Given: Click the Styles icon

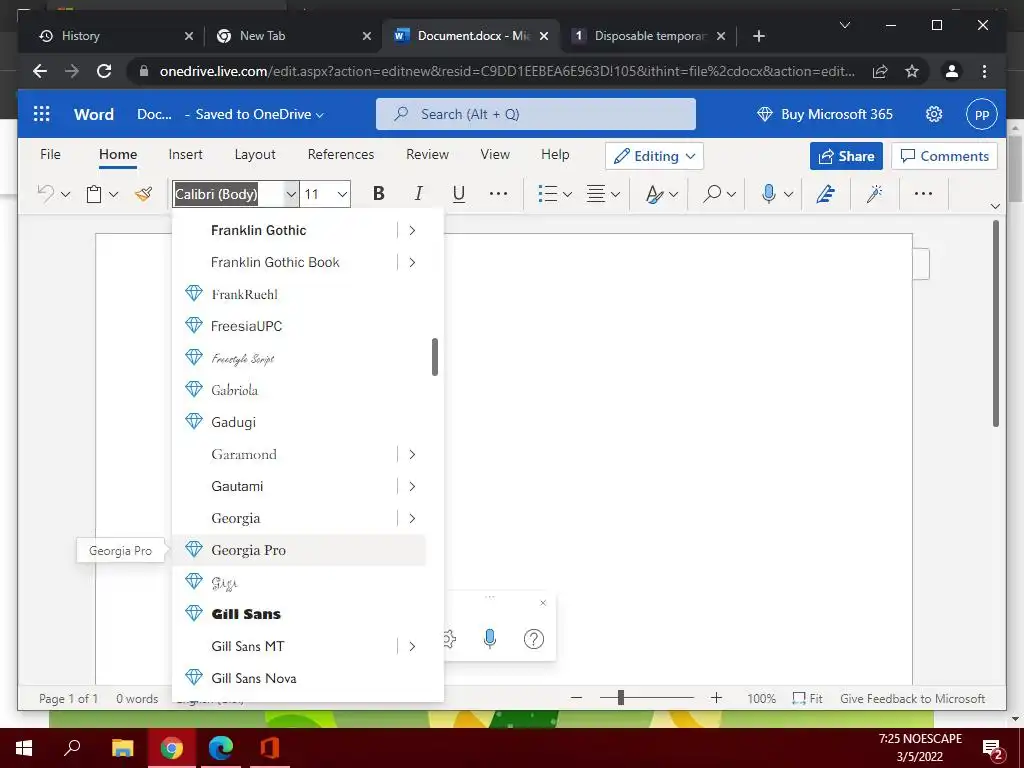Looking at the screenshot, I should (x=654, y=194).
